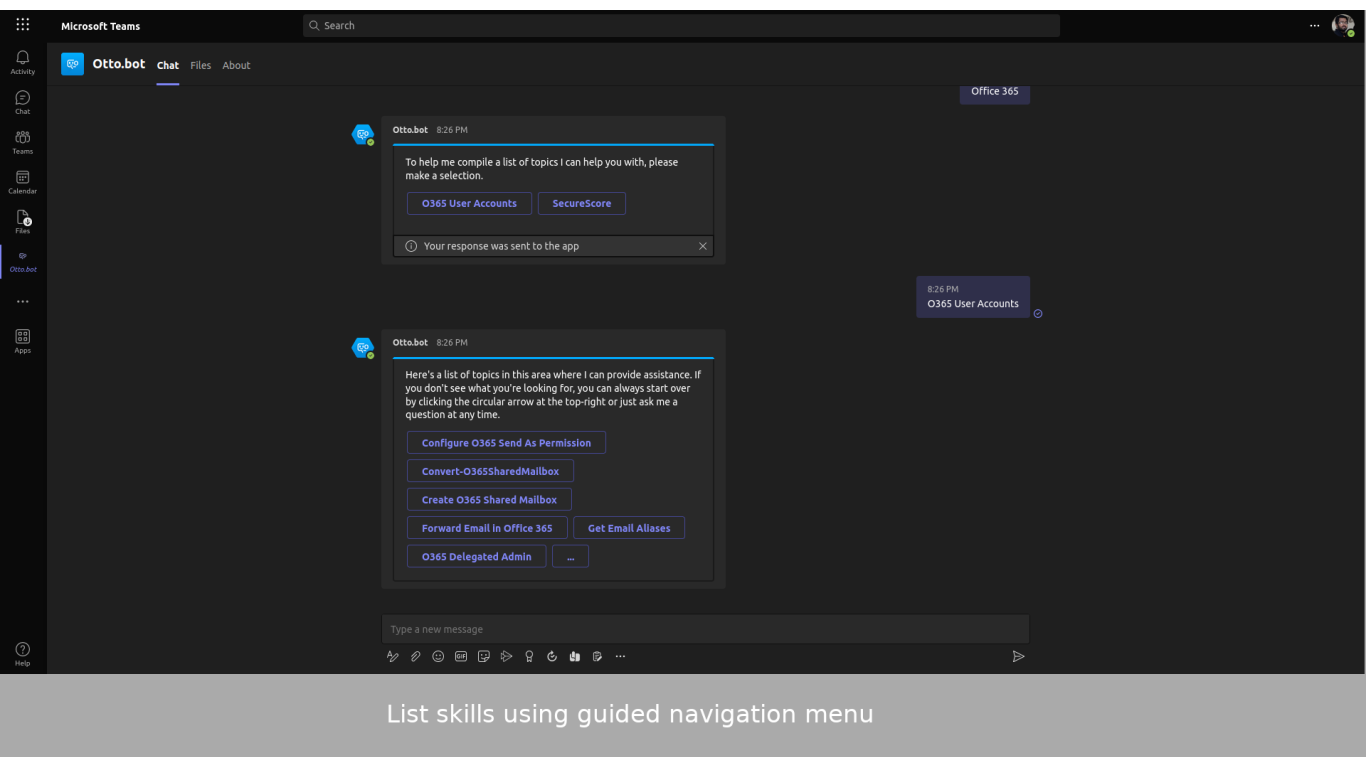
Task: Go to Chat in left sidebar
Action: click(x=23, y=102)
